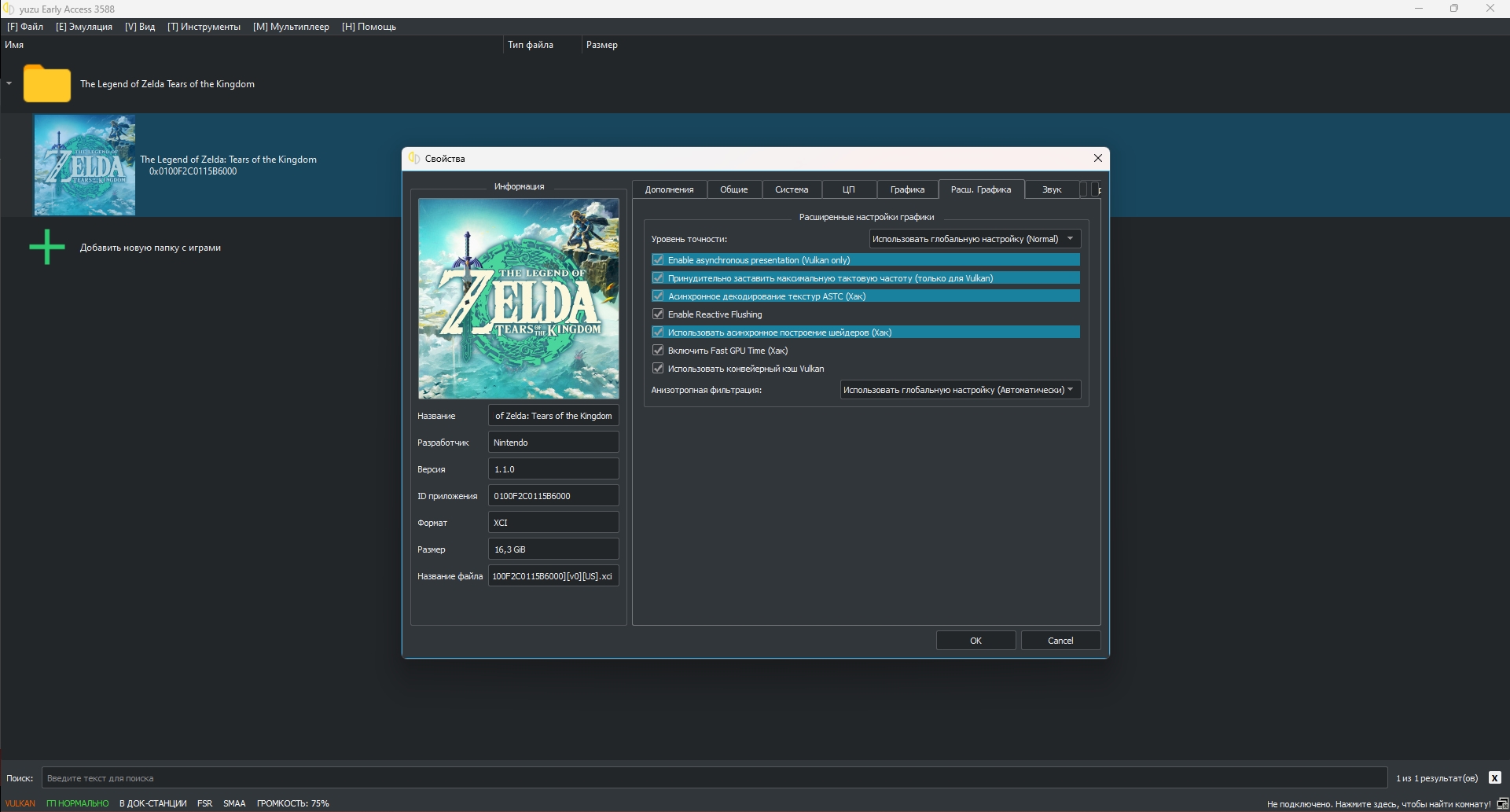1510x812 pixels.
Task: Click the Zelda cover art in the Информация panel
Action: [x=519, y=299]
